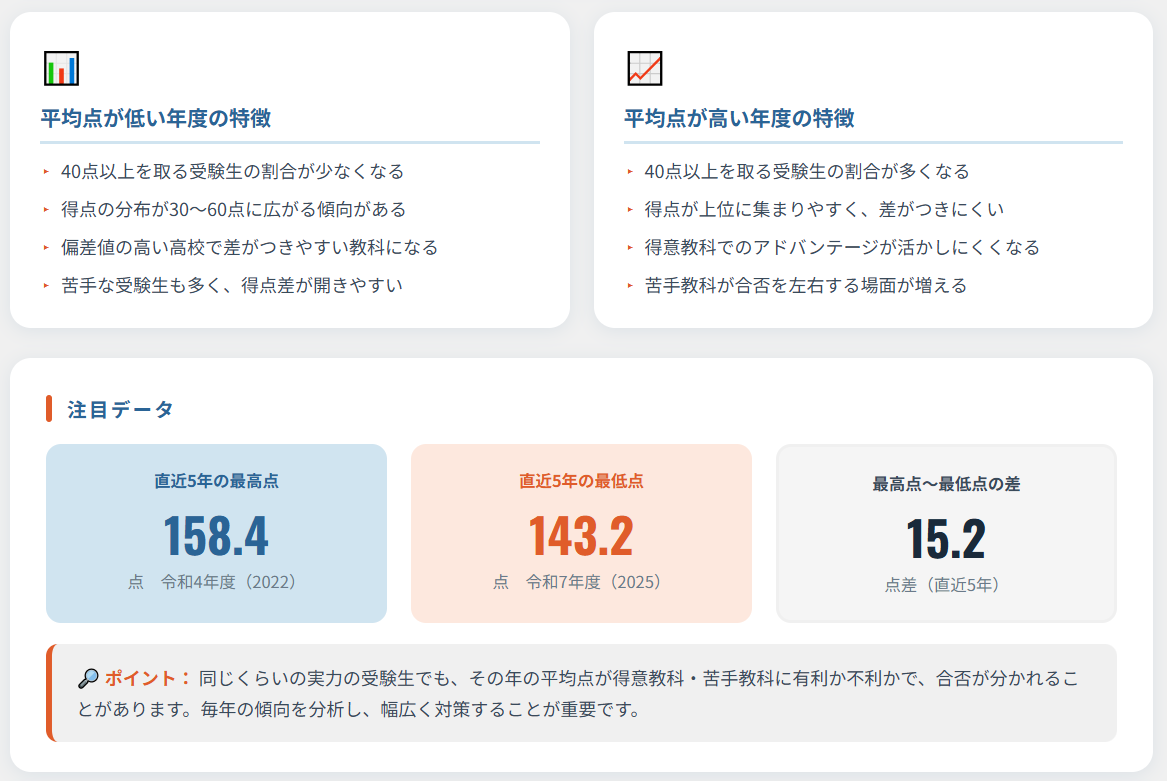Click bullet 得点が上位に集まりやすく、差がつきにくい
This screenshot has width=1167, height=781.
pos(824,209)
